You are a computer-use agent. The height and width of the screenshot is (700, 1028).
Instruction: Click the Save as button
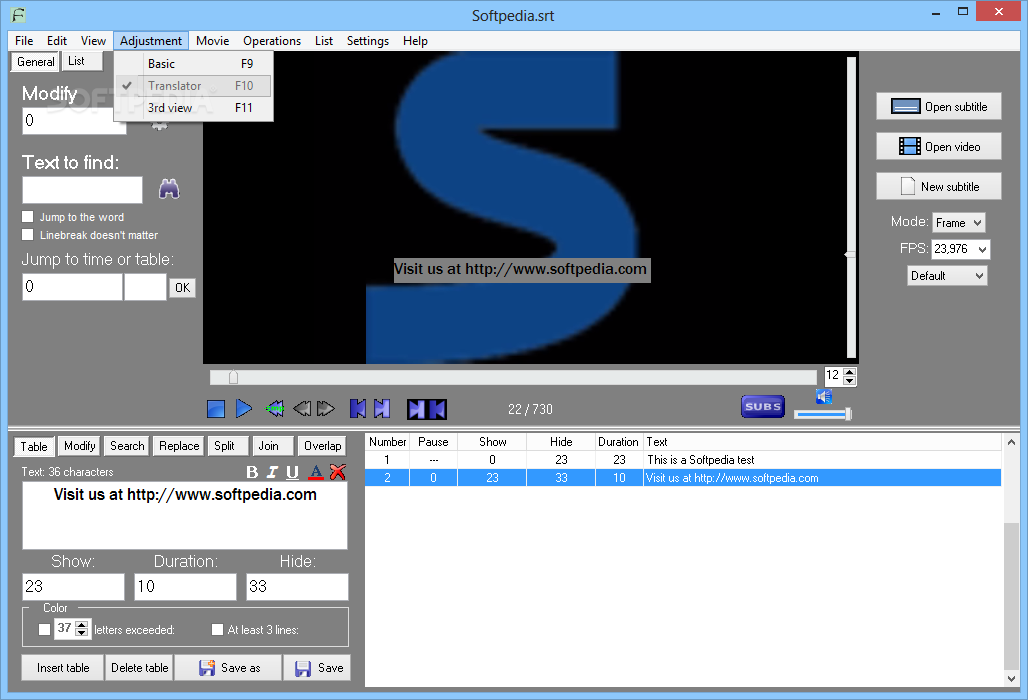tap(229, 667)
